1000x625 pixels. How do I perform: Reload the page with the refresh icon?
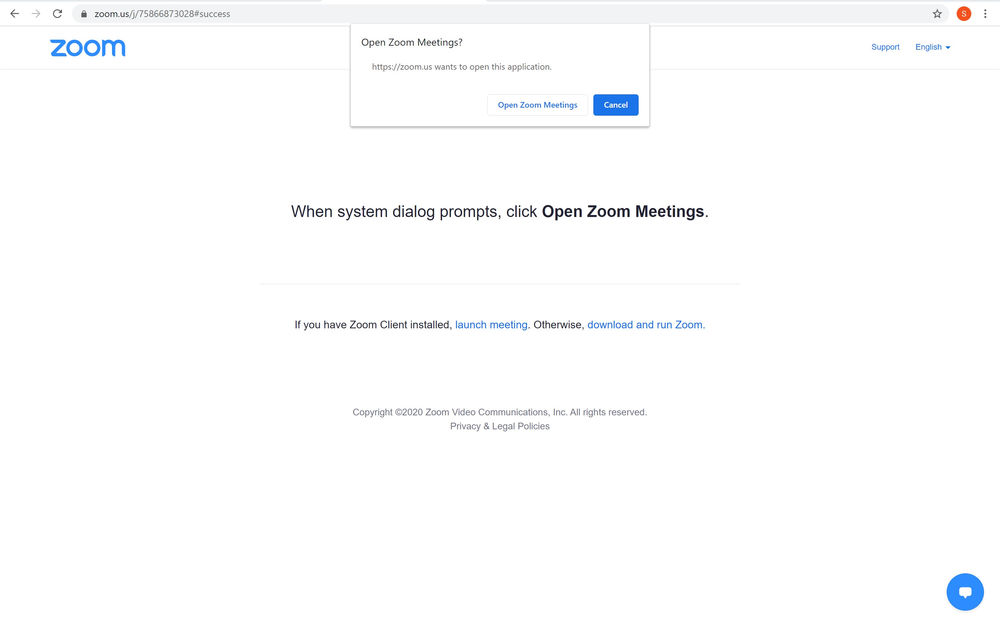point(57,13)
